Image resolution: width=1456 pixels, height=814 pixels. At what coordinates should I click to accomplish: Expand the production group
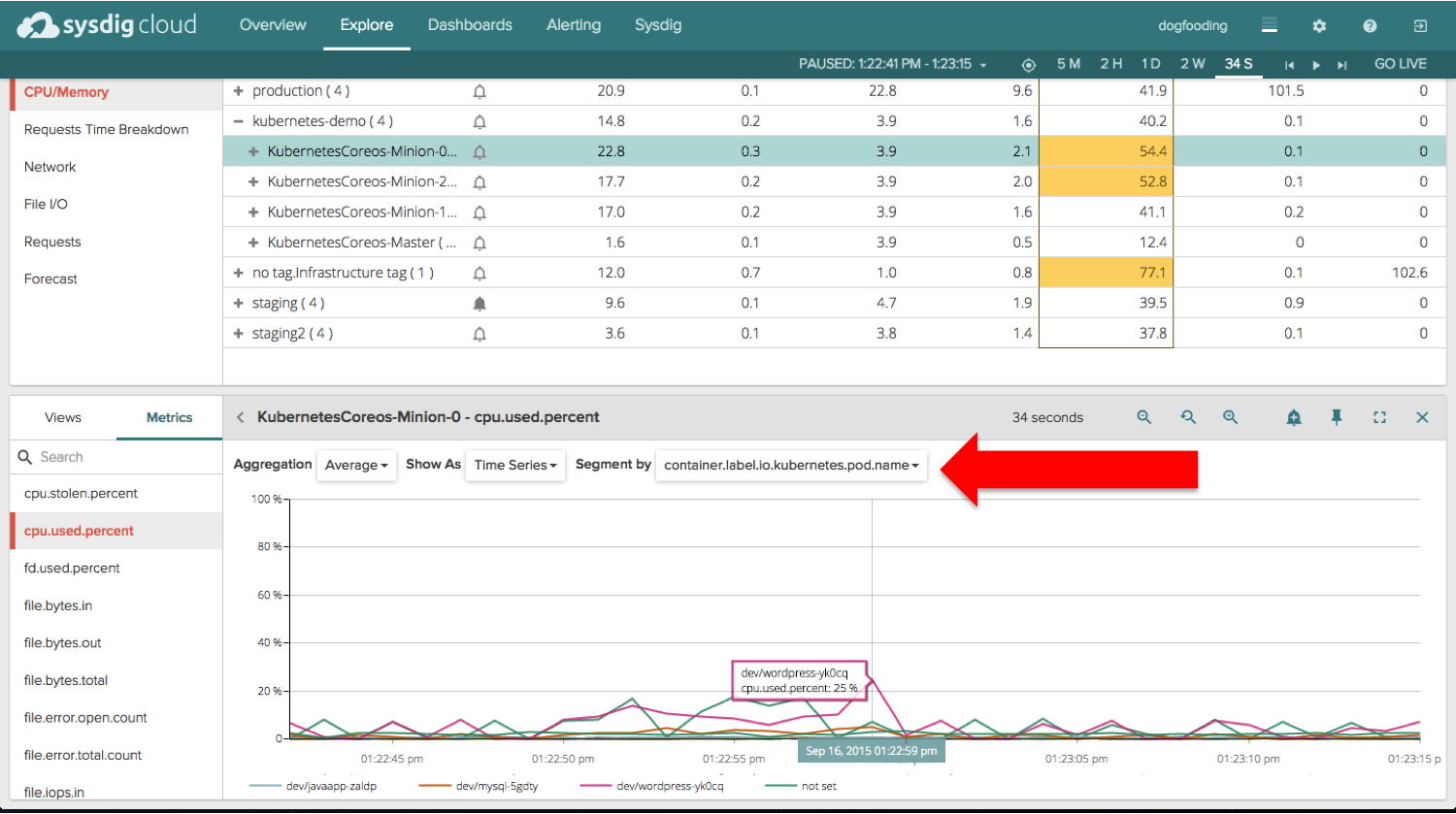pyautogui.click(x=239, y=90)
